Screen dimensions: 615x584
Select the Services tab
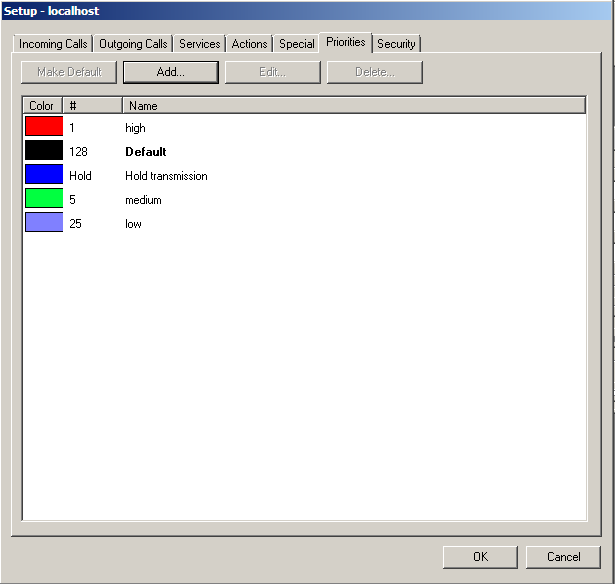coord(199,44)
